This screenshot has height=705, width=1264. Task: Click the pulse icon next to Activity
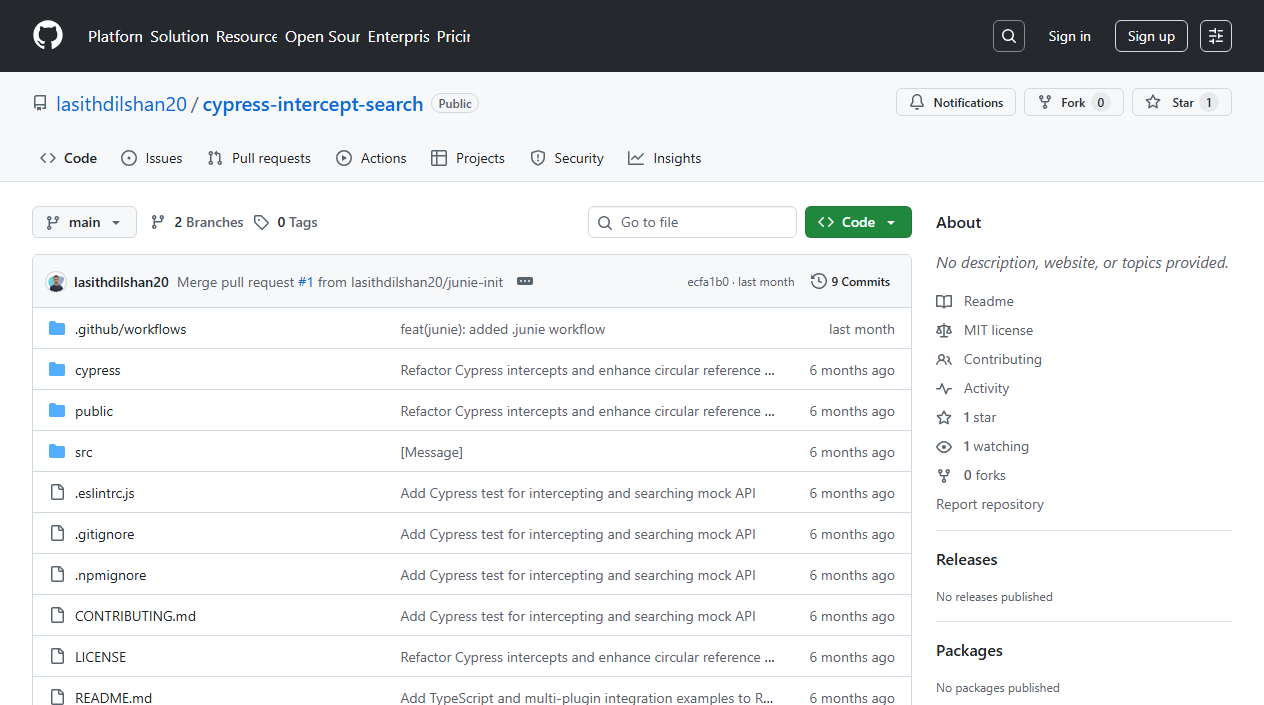[944, 388]
